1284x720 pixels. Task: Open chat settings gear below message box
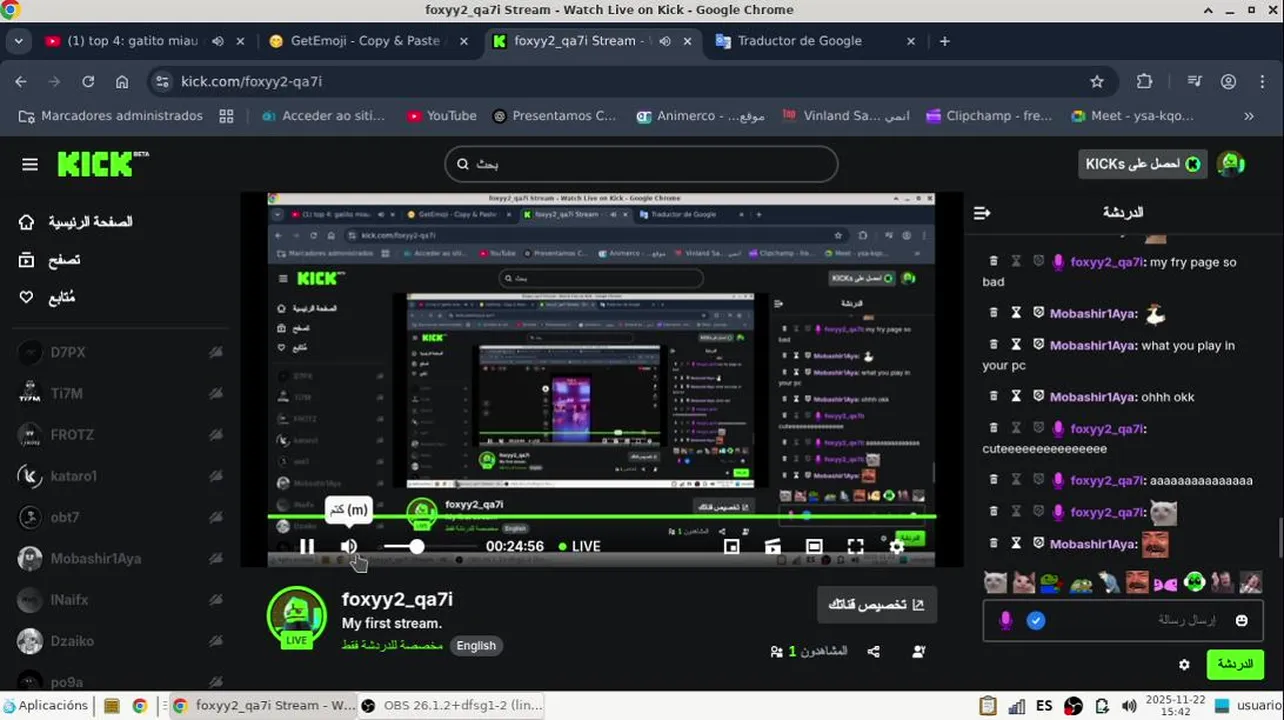pos(1184,664)
